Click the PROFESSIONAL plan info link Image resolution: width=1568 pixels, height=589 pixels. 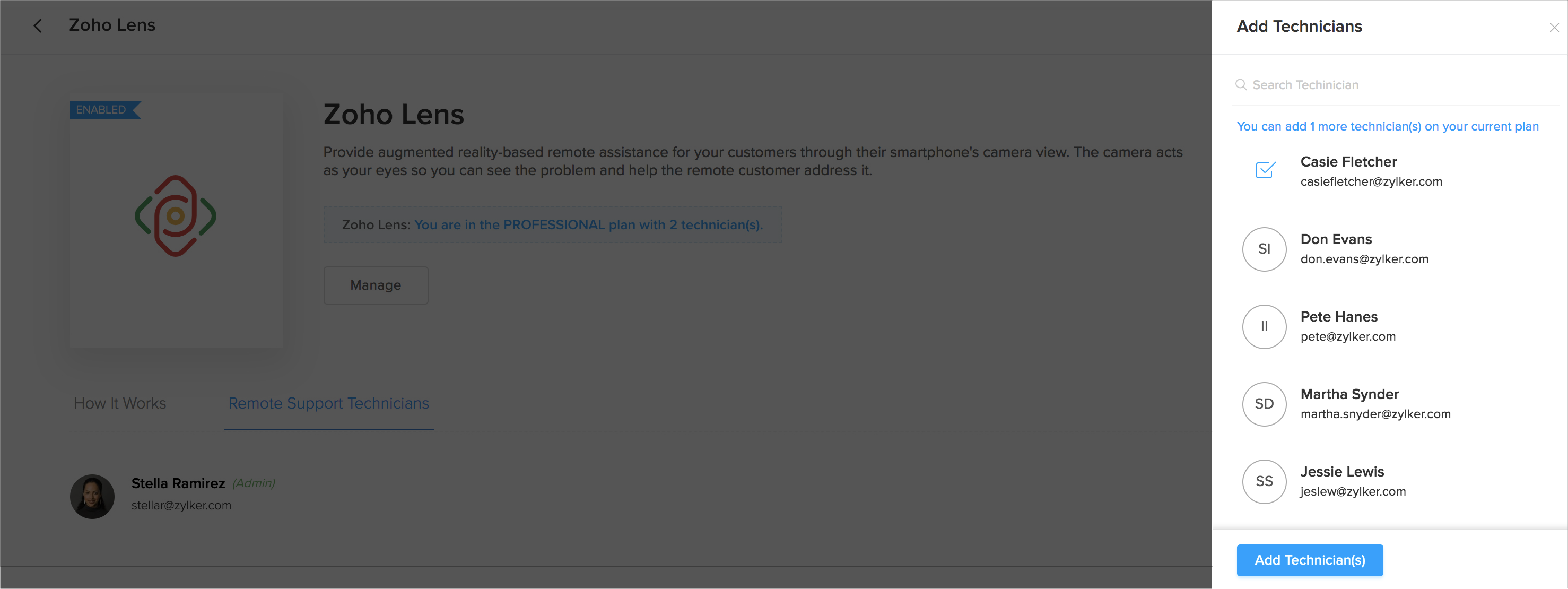(x=588, y=225)
